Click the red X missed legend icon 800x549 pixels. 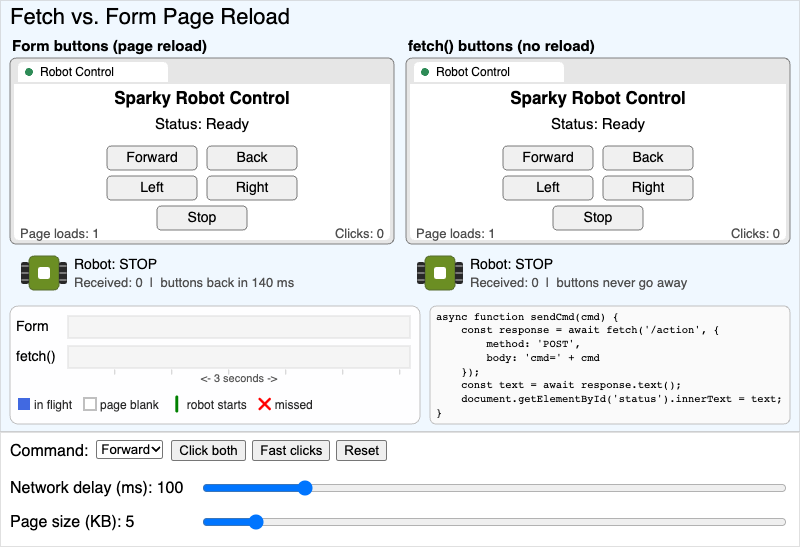(x=264, y=404)
